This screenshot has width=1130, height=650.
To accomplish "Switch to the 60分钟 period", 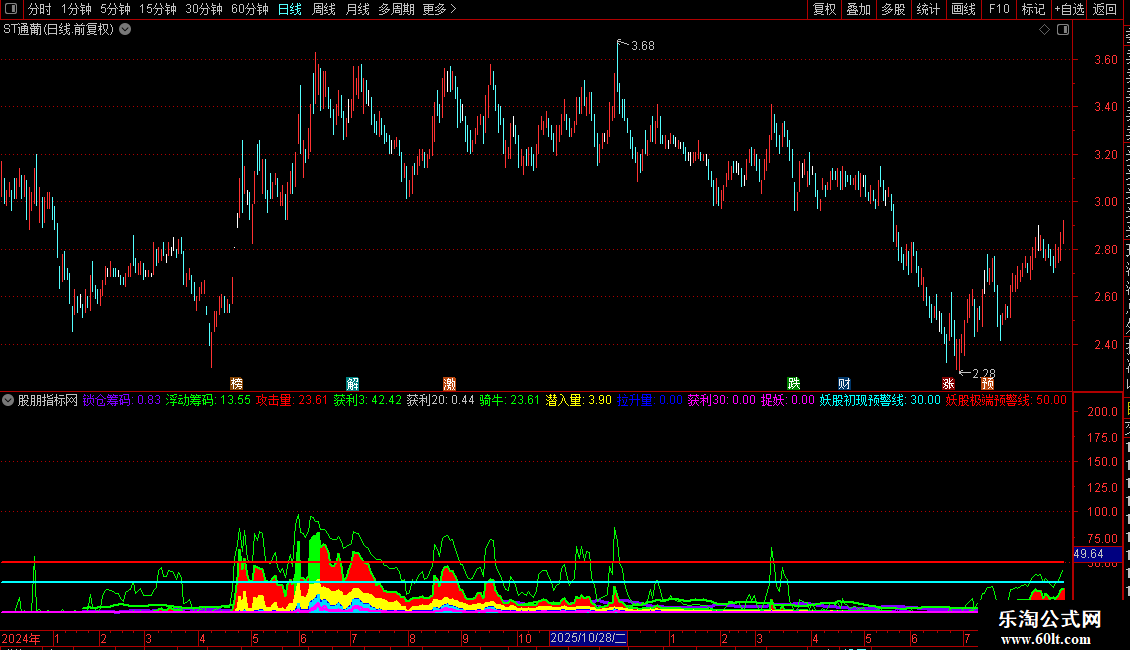I will [x=249, y=9].
